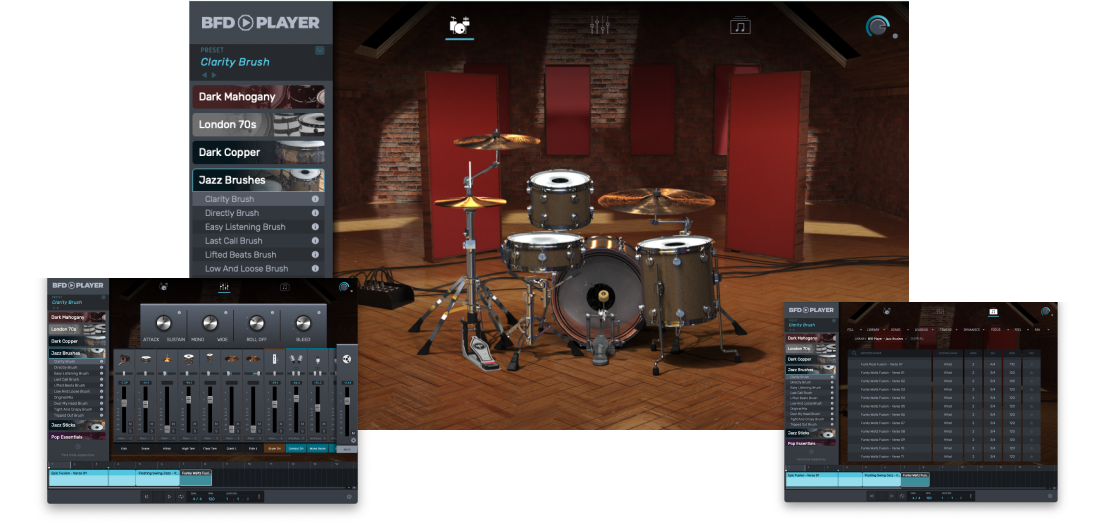Viewport: 1100px width, 527px height.
Task: Show info for Easy Listening Brush preset
Action: click(315, 227)
